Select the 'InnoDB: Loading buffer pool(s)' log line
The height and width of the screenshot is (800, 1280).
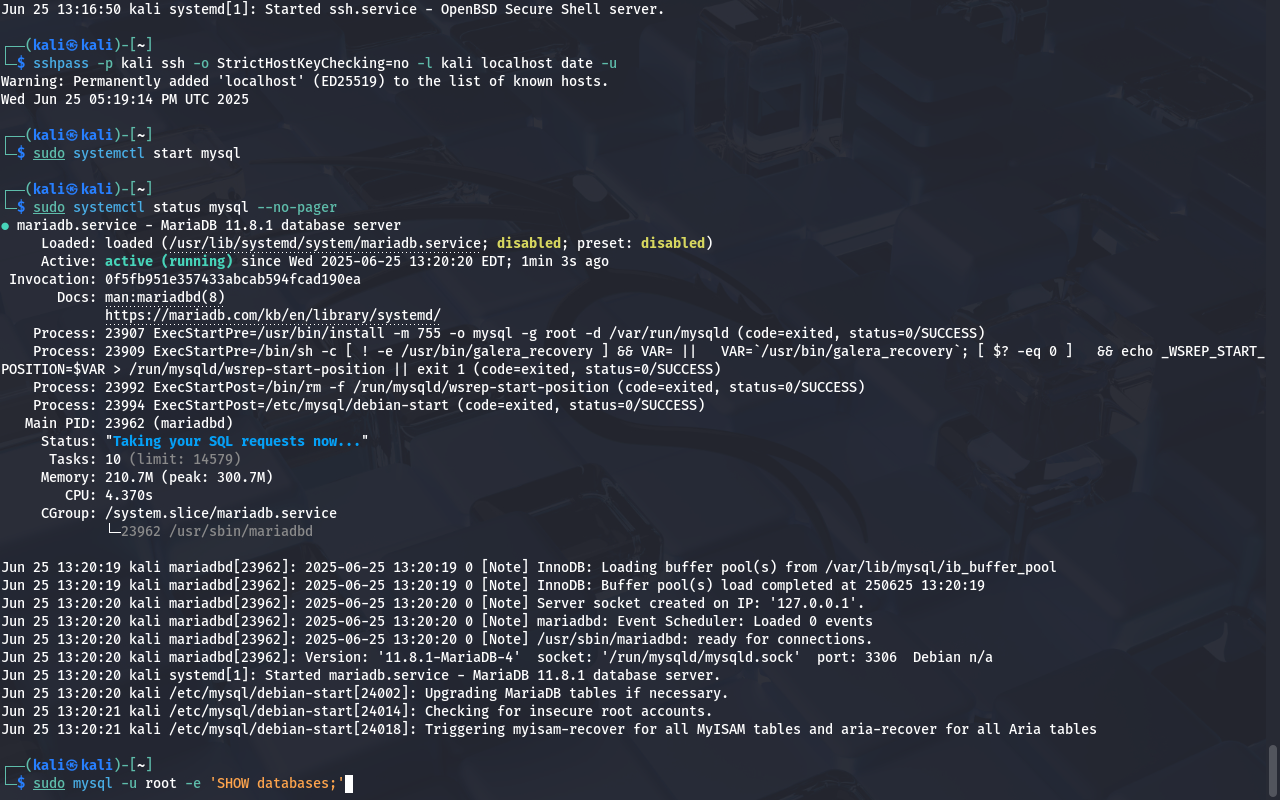click(529, 567)
